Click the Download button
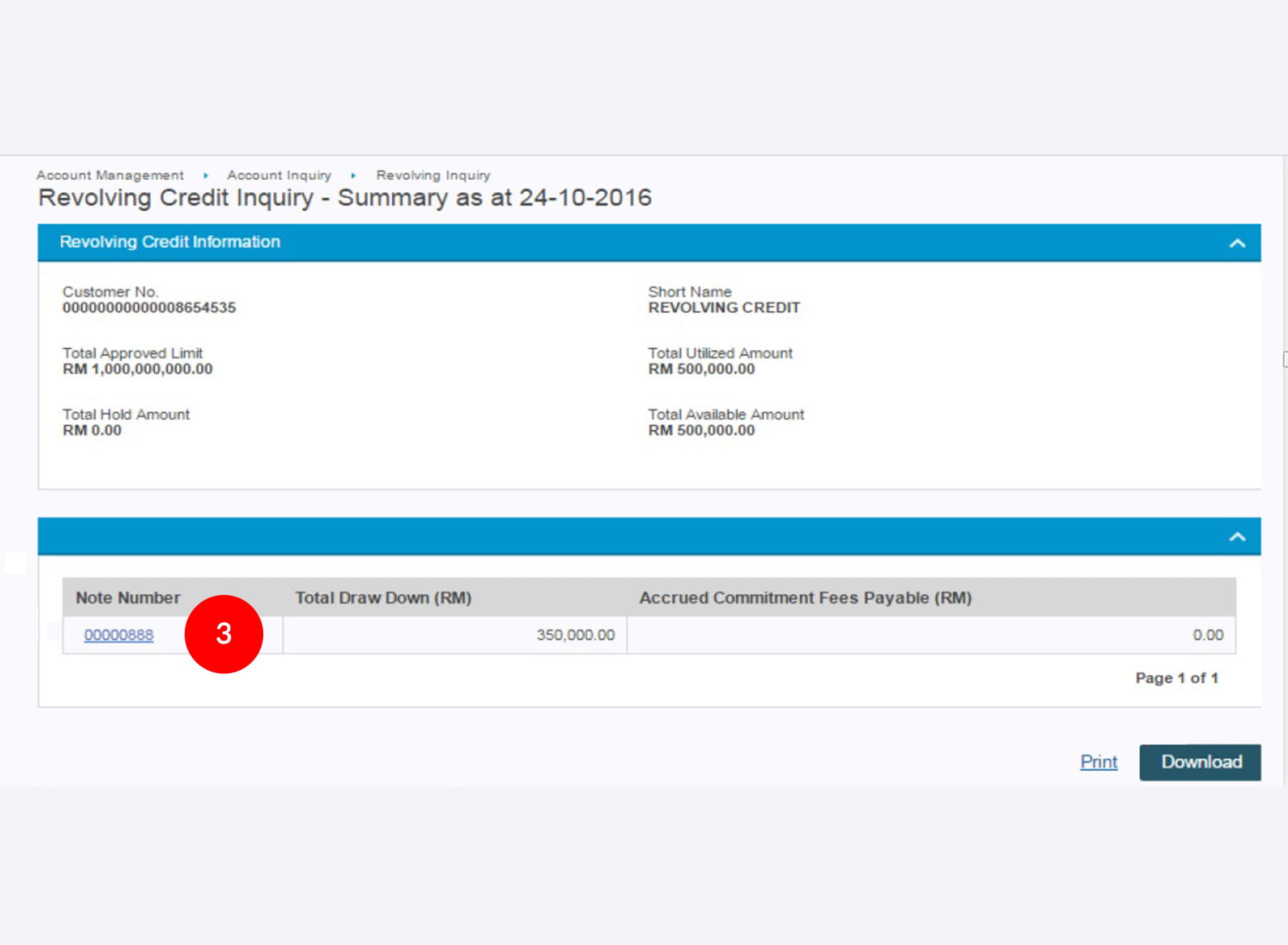This screenshot has height=945, width=1288. (1200, 762)
